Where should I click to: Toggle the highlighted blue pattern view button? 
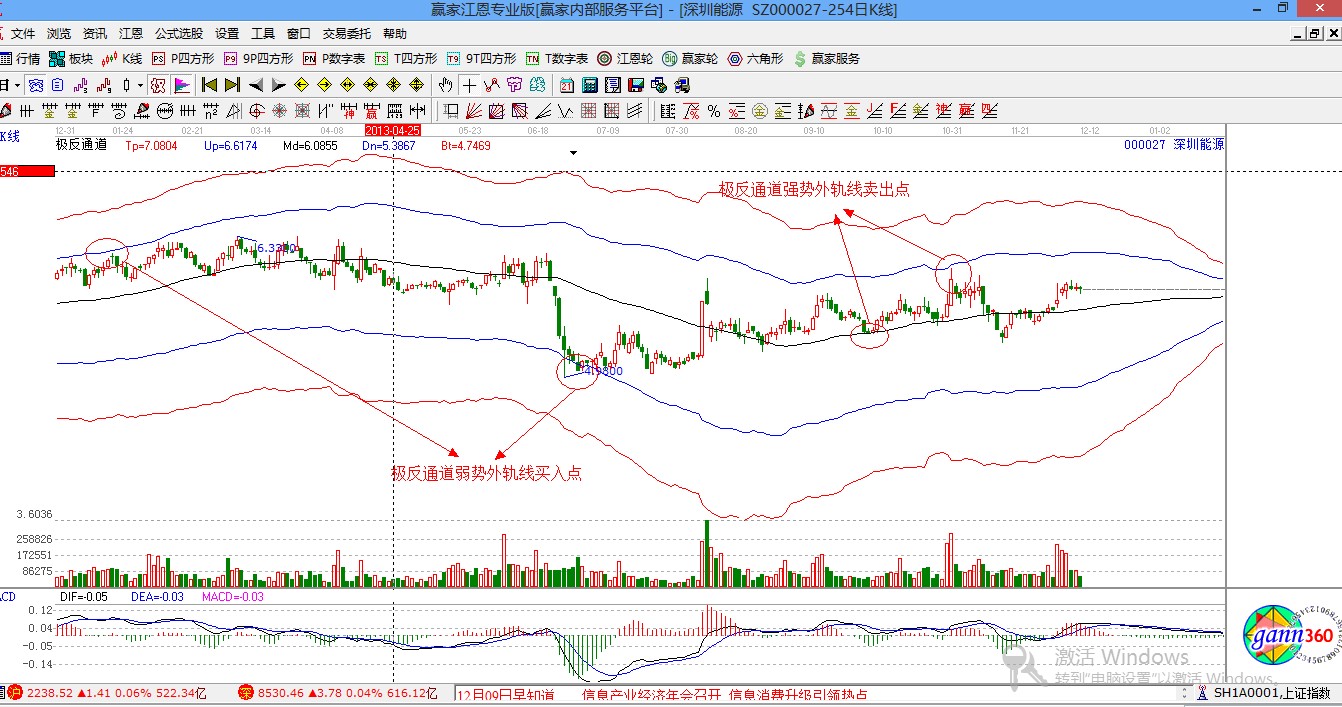coord(36,85)
